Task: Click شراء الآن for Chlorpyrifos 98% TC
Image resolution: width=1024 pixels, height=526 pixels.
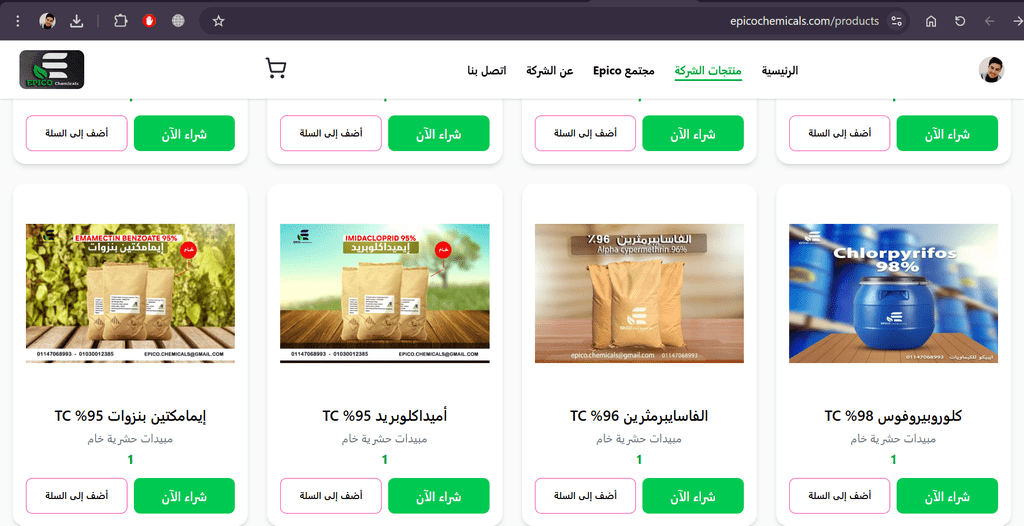Action: coord(947,496)
